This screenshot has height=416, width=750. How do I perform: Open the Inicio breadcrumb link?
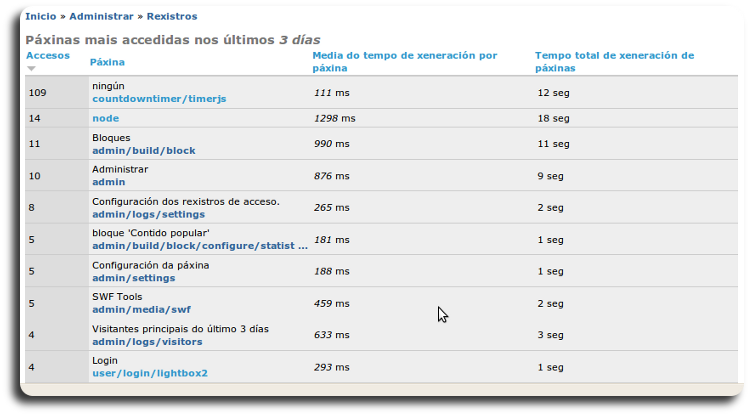[x=40, y=16]
